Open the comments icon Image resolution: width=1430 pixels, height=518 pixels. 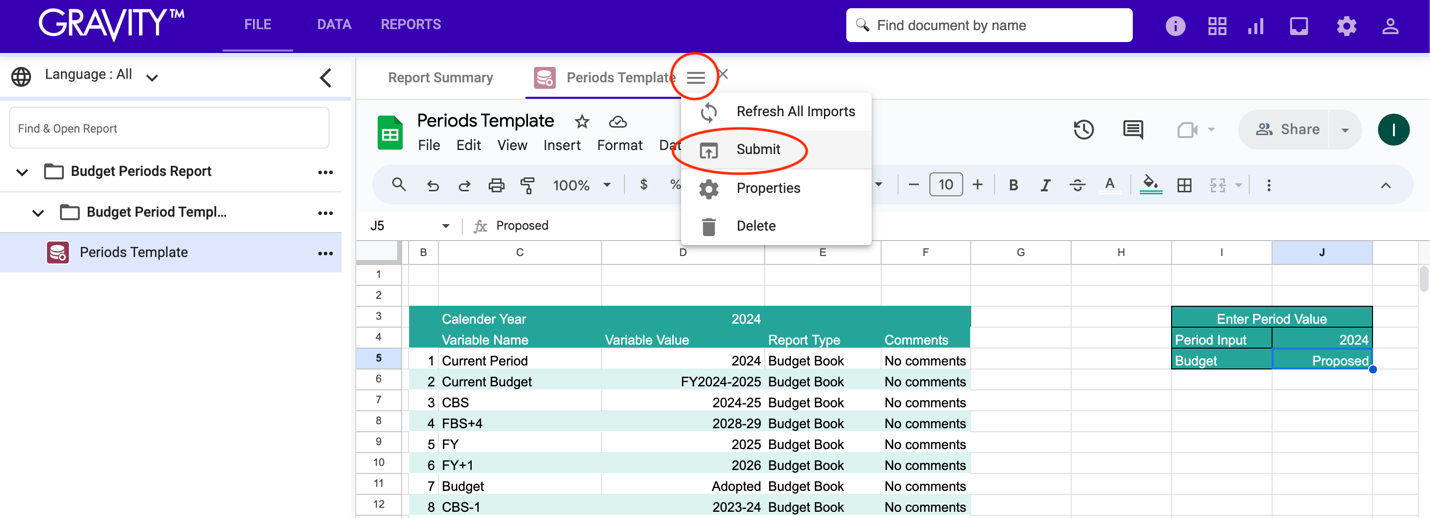tap(1133, 129)
